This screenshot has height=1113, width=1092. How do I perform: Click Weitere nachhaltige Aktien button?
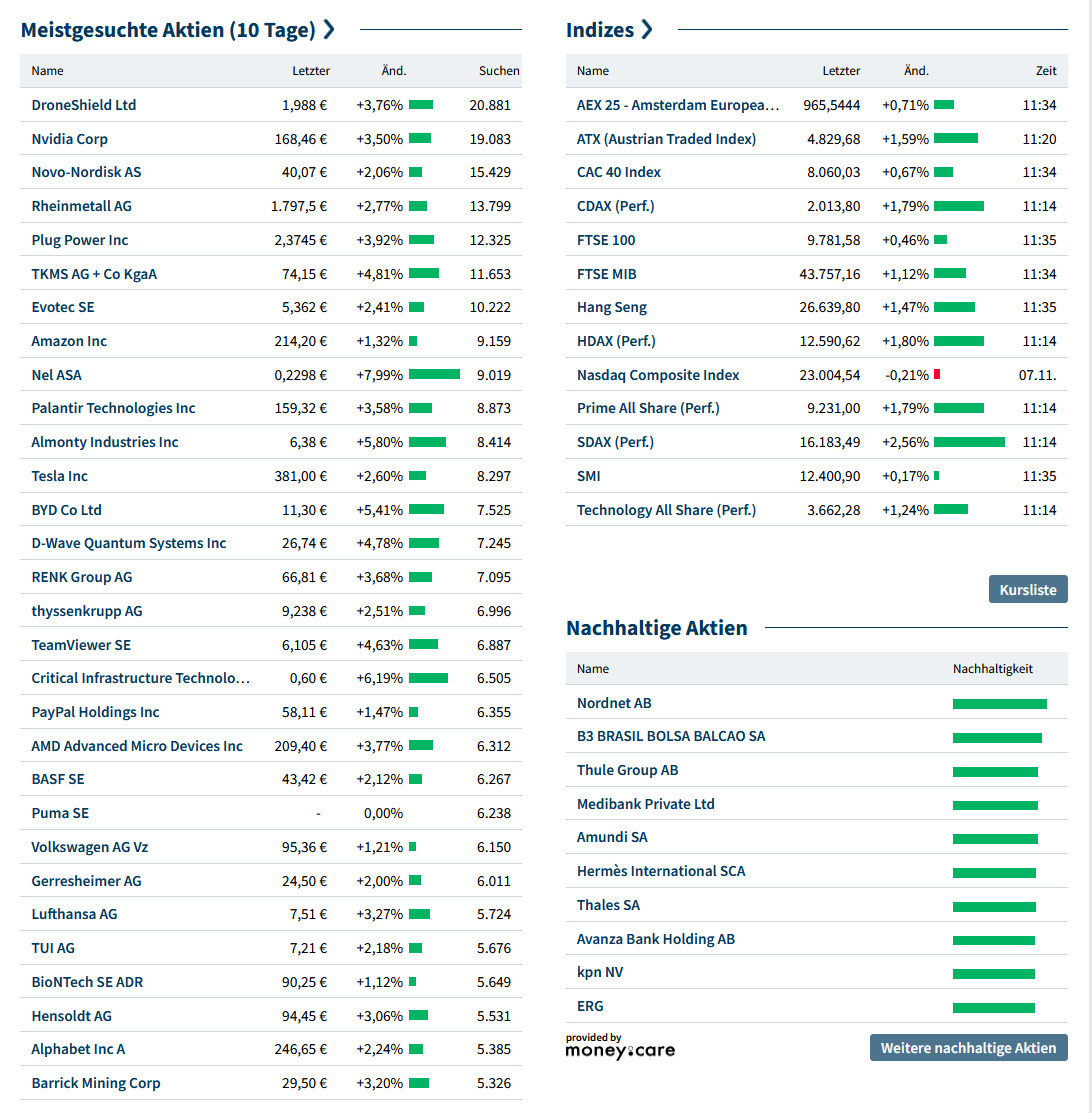point(968,1047)
